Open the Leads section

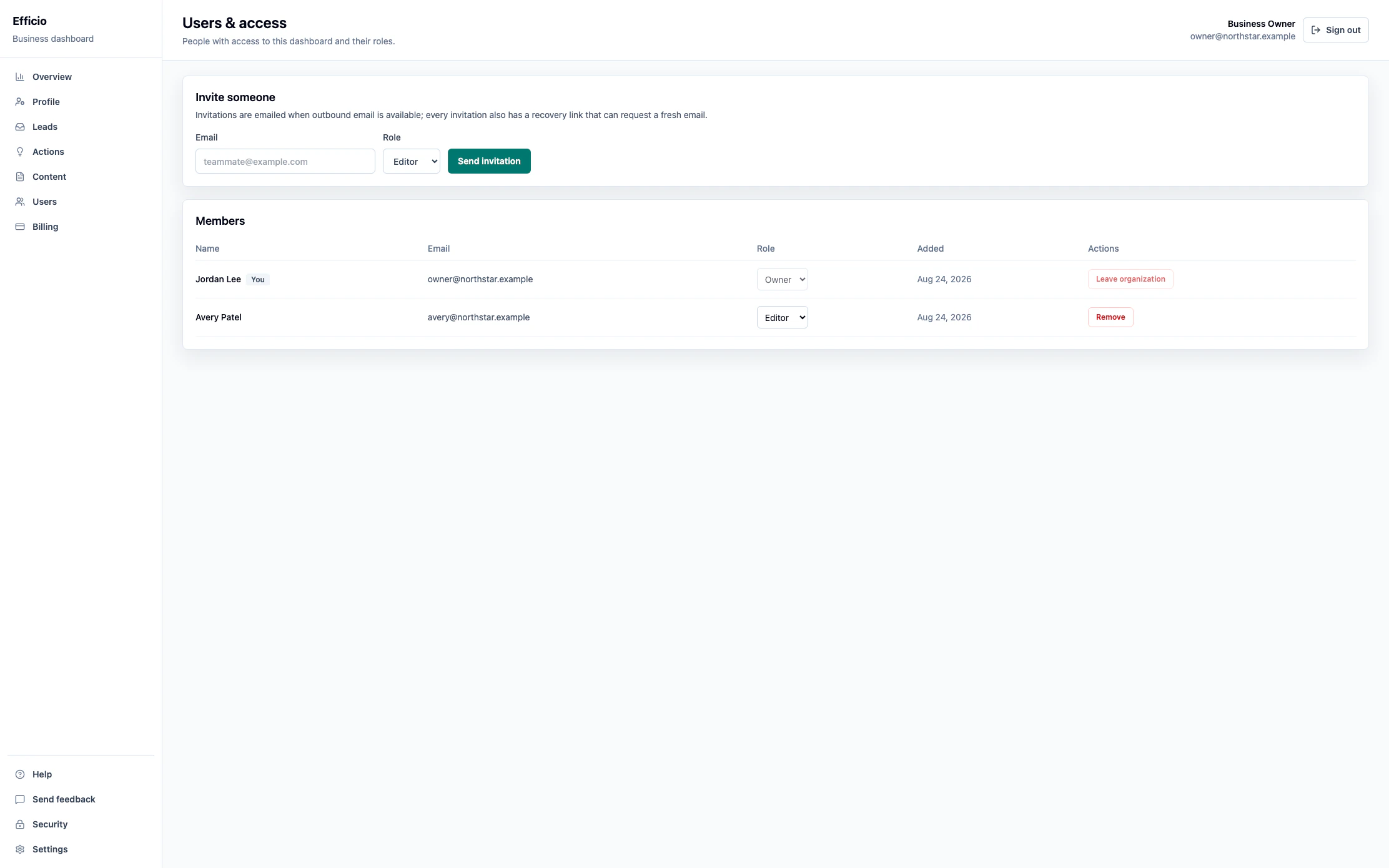(81, 127)
